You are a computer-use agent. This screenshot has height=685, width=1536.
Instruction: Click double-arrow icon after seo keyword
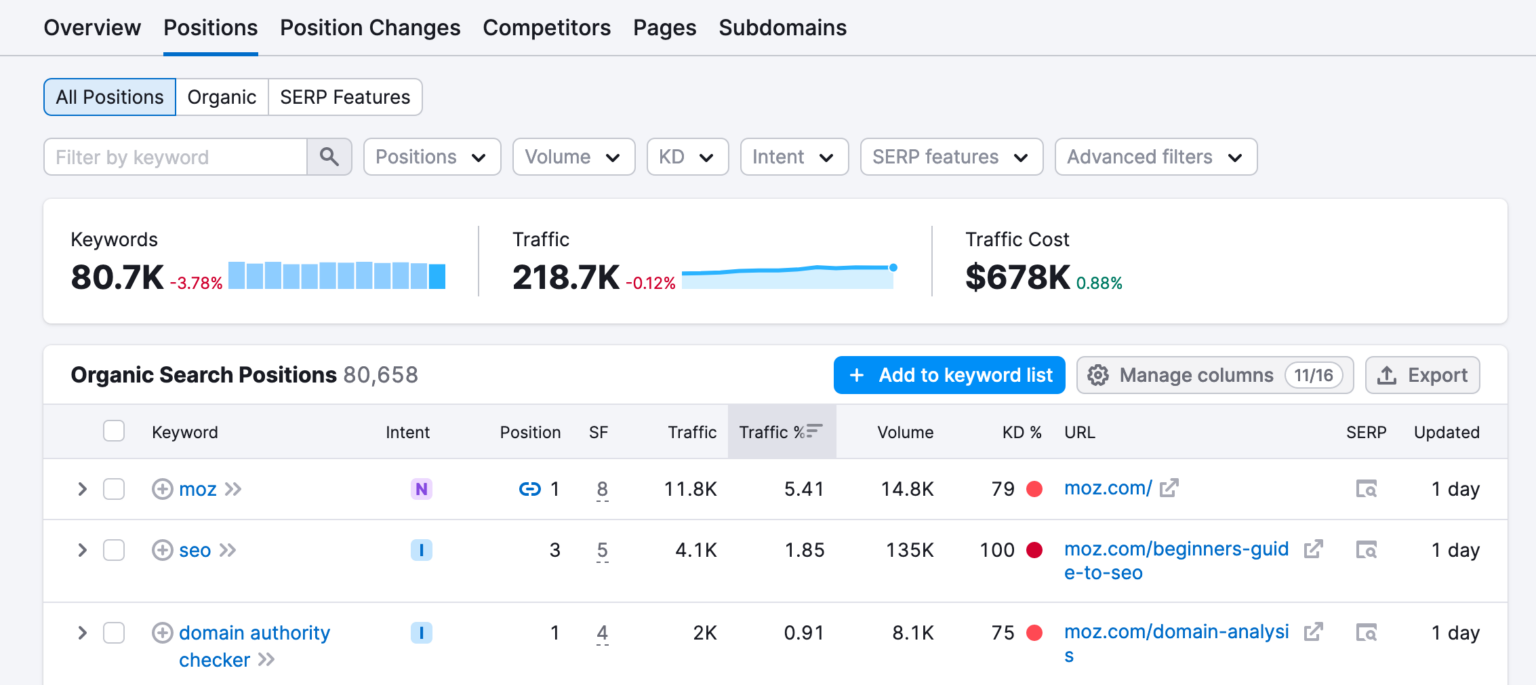coord(227,550)
